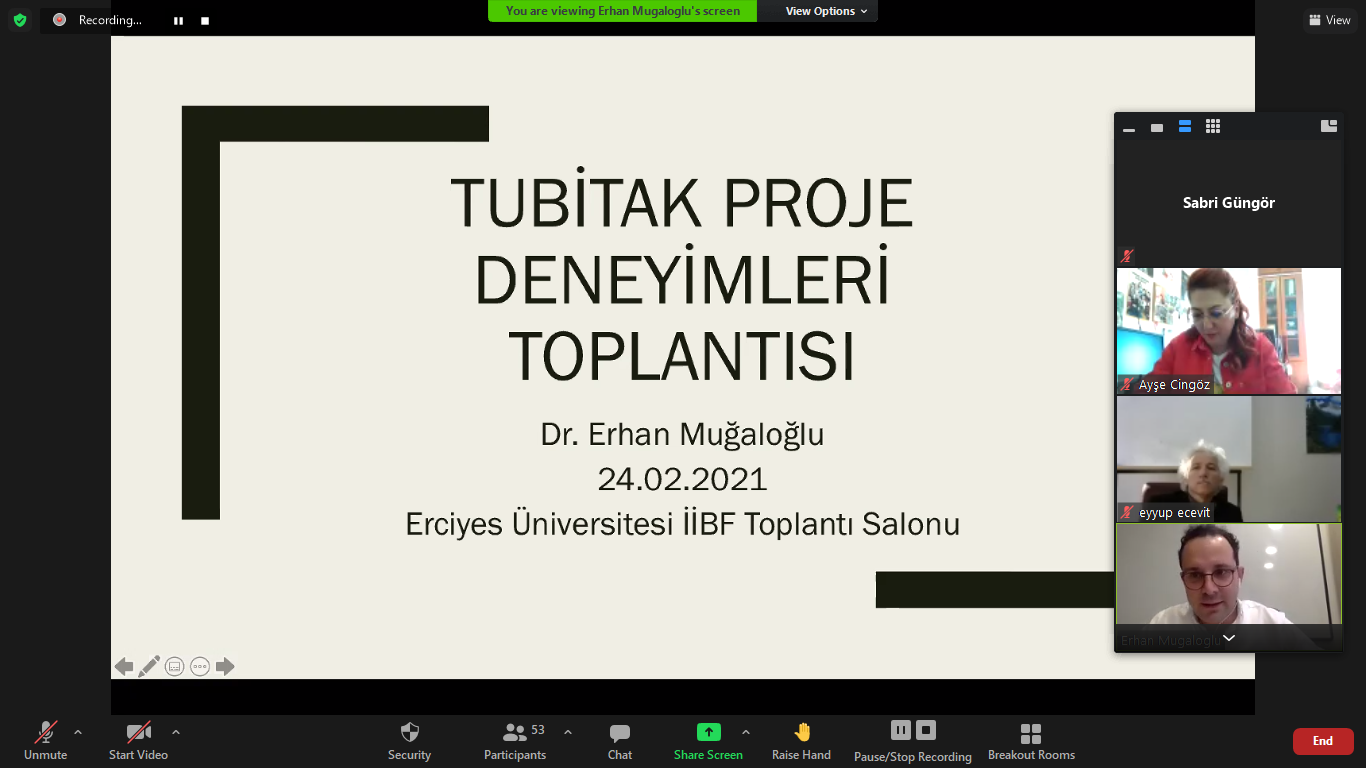
Task: Select the eyyup ecevit video tile
Action: click(x=1229, y=459)
